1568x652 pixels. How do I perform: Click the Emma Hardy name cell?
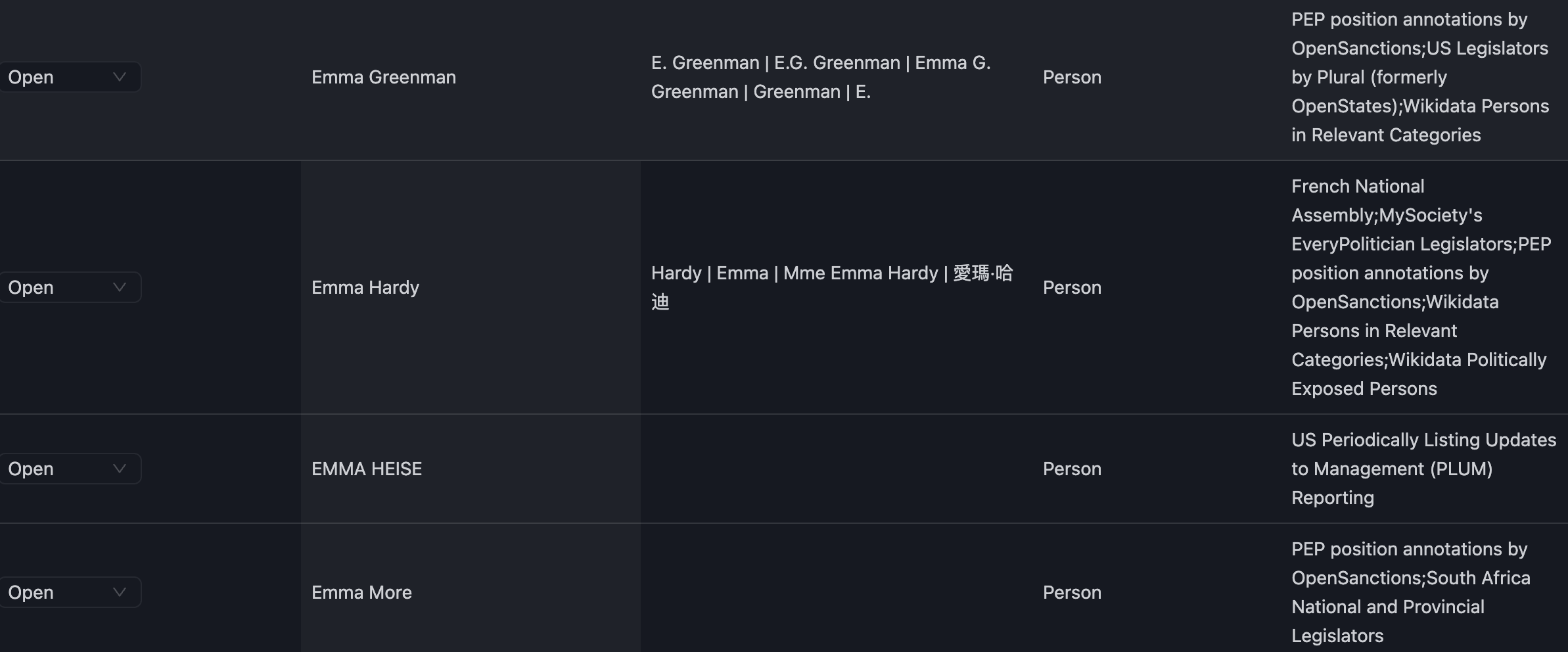365,287
